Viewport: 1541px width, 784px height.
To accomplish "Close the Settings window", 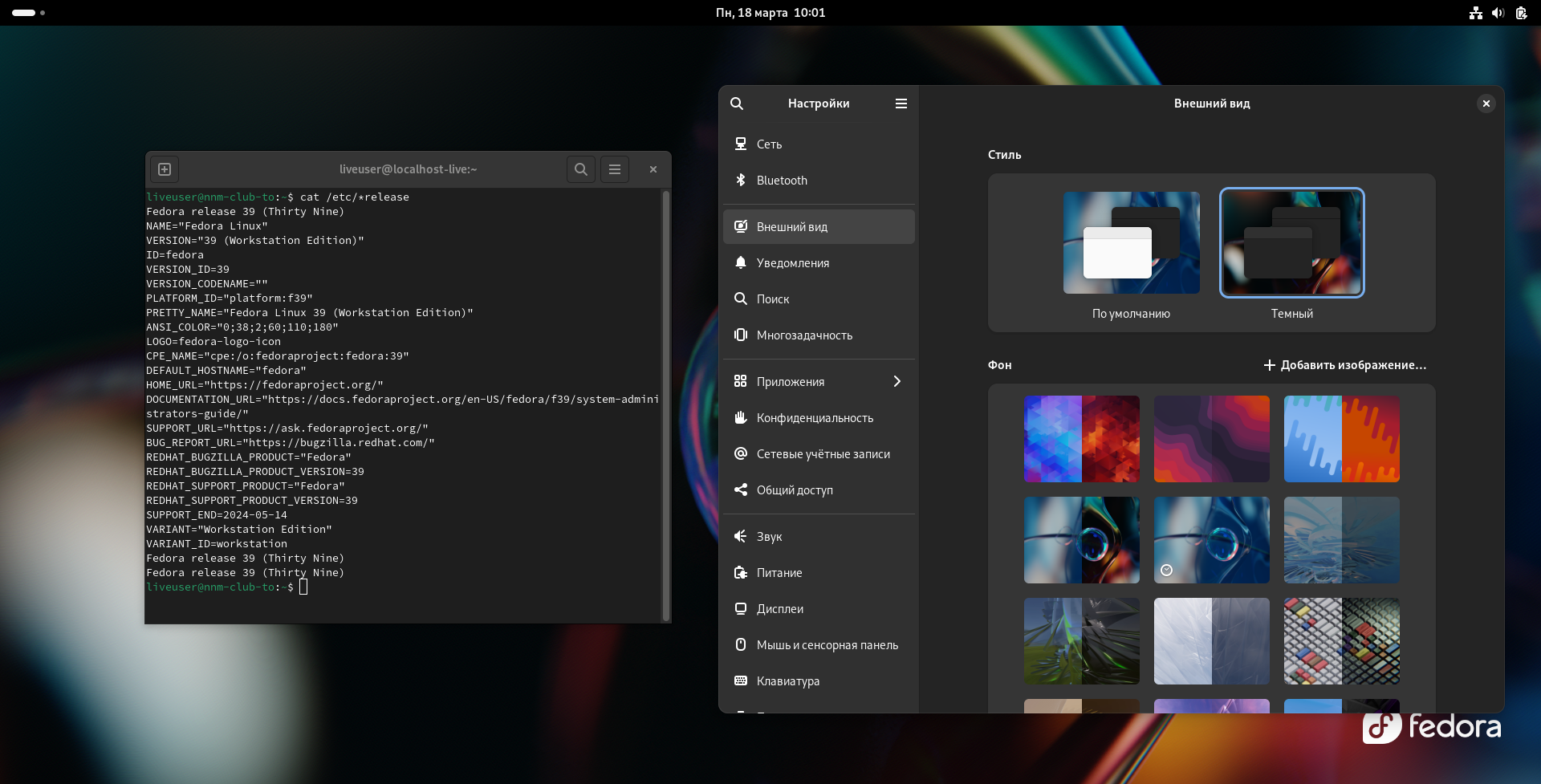I will coord(1486,104).
